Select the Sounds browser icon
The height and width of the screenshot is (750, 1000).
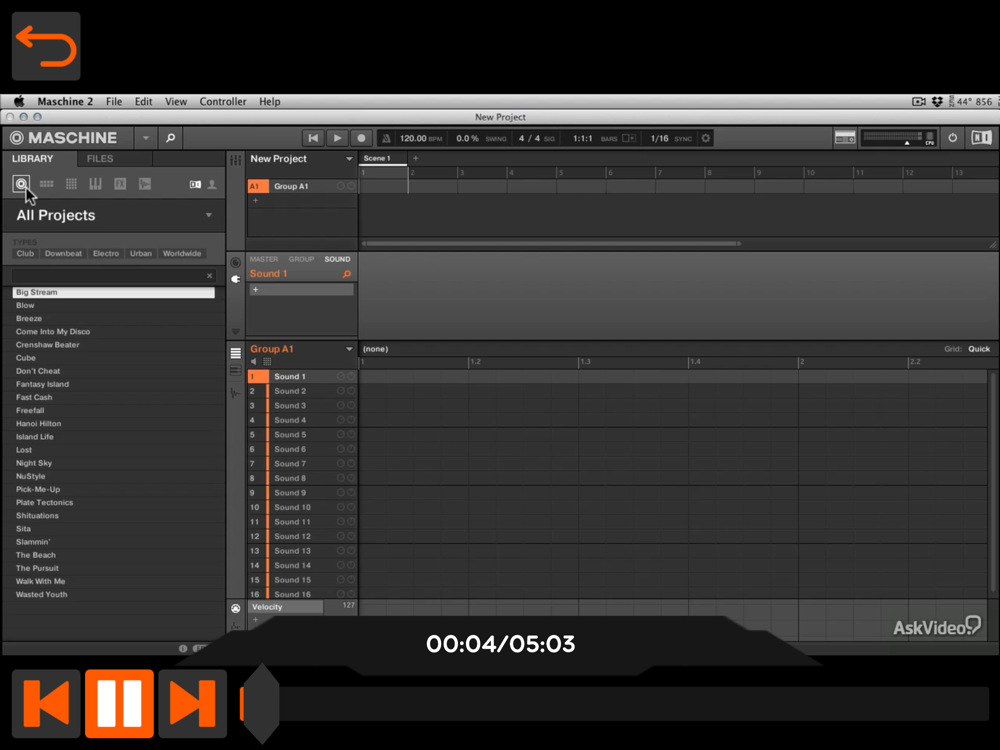tap(71, 184)
